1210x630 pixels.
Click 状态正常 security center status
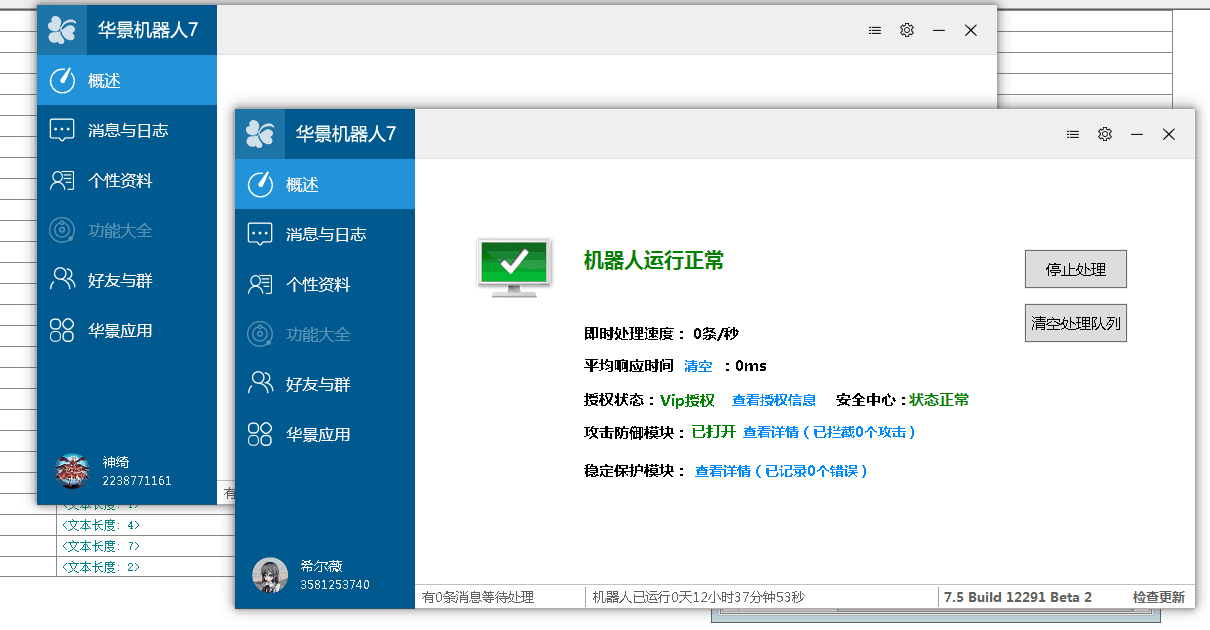tap(939, 400)
